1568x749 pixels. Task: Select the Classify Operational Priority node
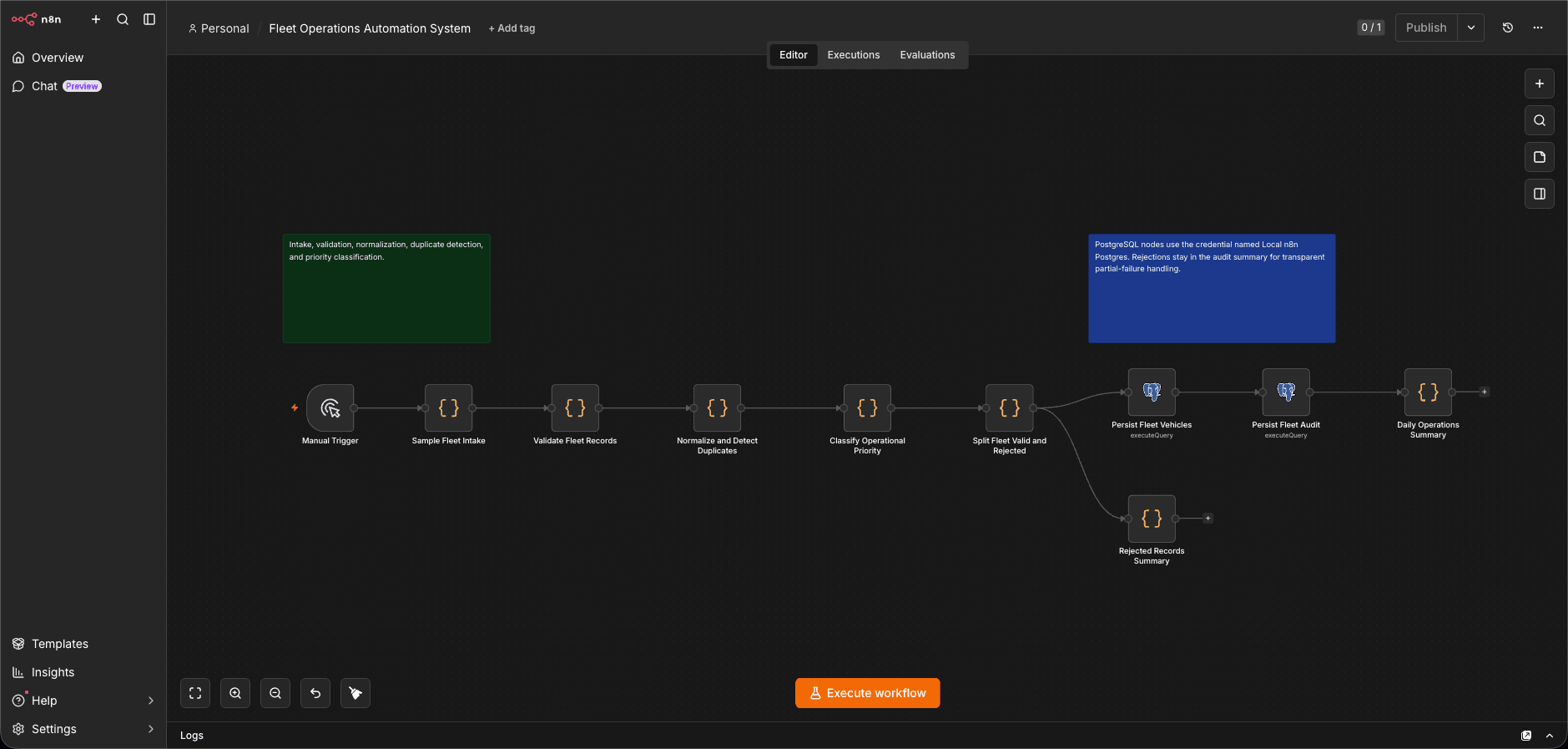pyautogui.click(x=868, y=408)
